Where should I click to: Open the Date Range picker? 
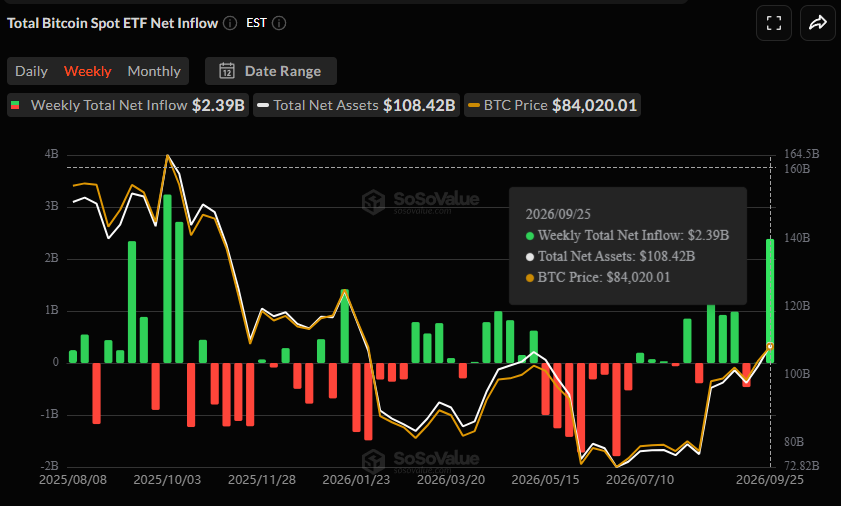pos(271,71)
